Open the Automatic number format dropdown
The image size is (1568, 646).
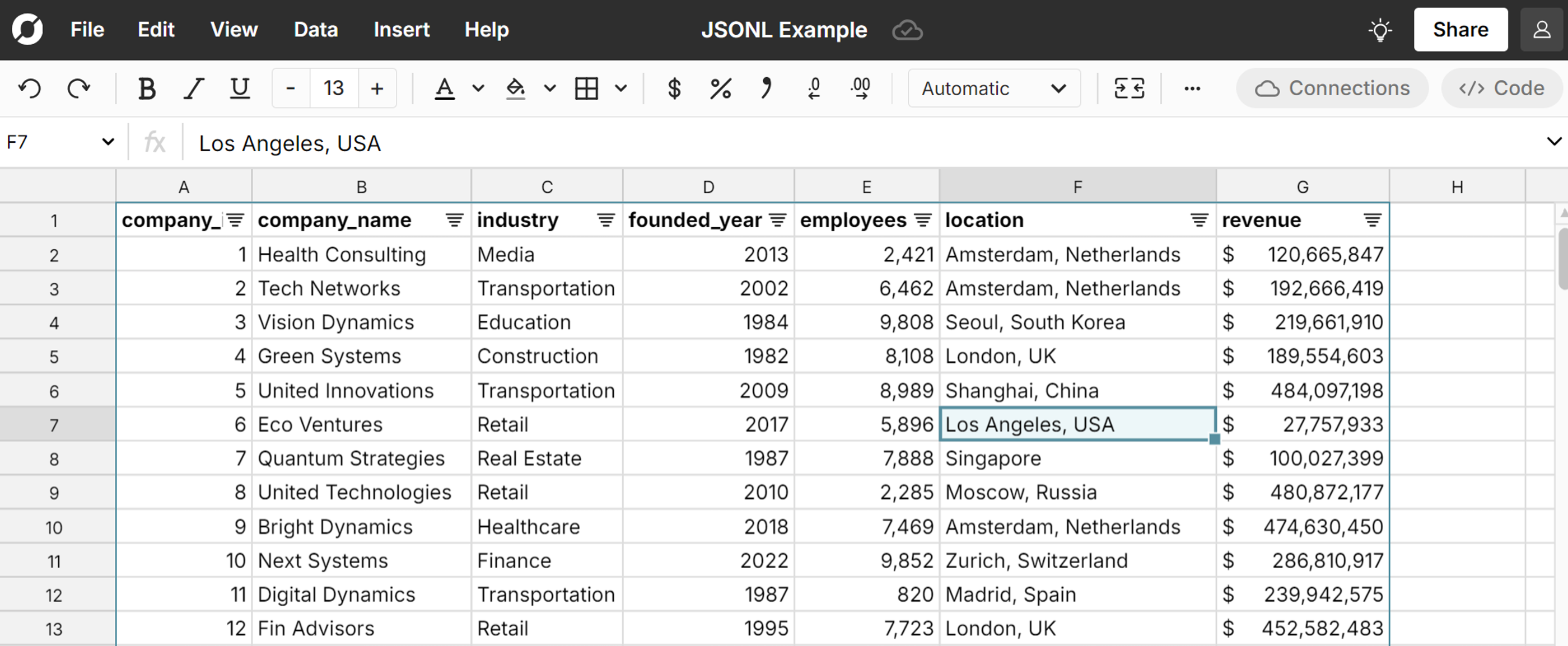993,88
